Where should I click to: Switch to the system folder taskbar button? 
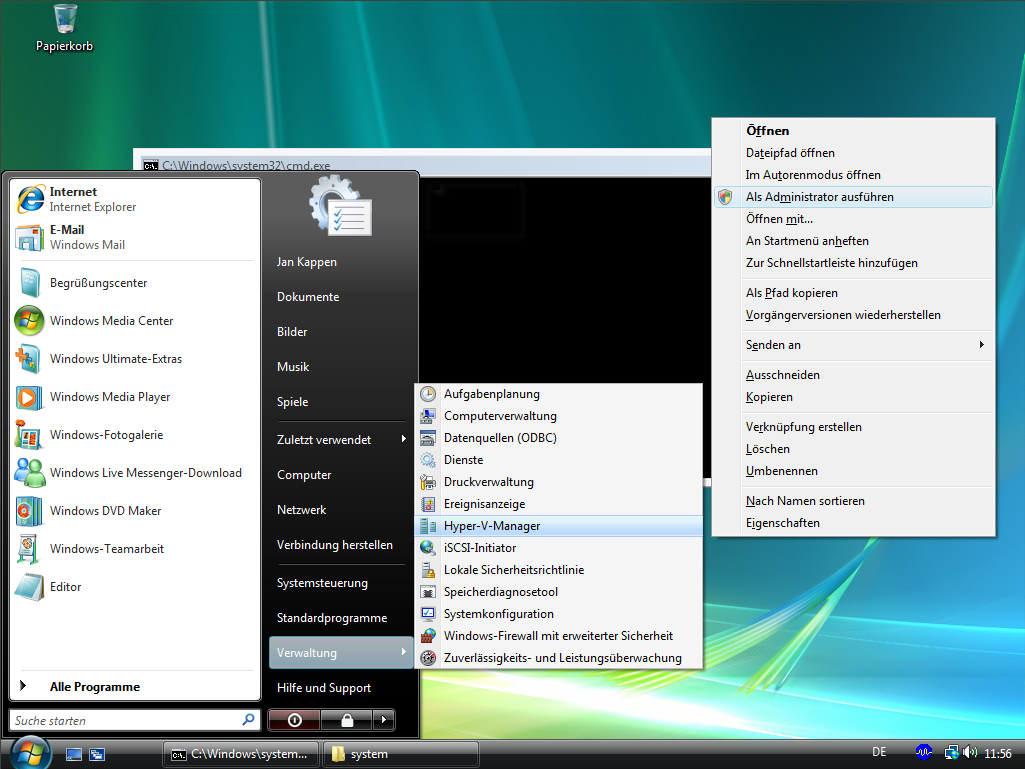pos(401,754)
